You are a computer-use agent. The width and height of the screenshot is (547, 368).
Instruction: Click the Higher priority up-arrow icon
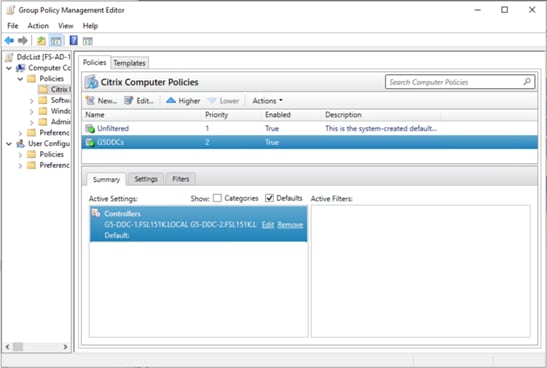point(171,101)
